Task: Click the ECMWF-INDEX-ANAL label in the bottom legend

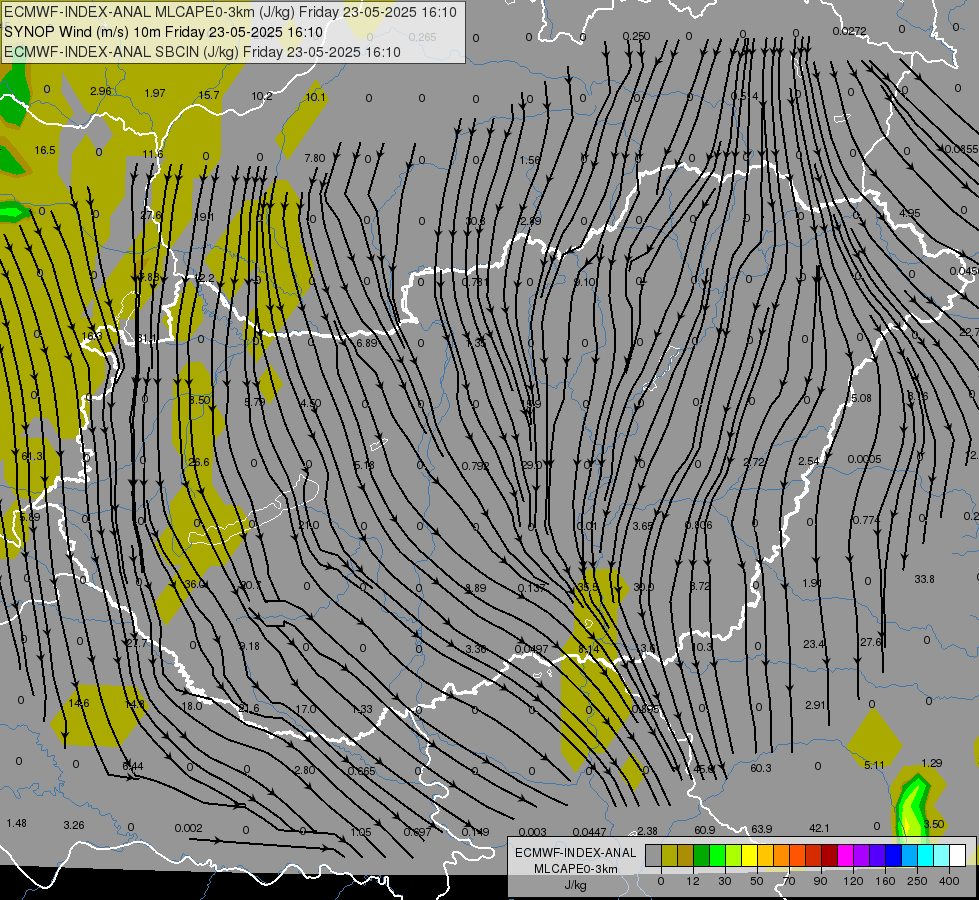Action: point(576,853)
